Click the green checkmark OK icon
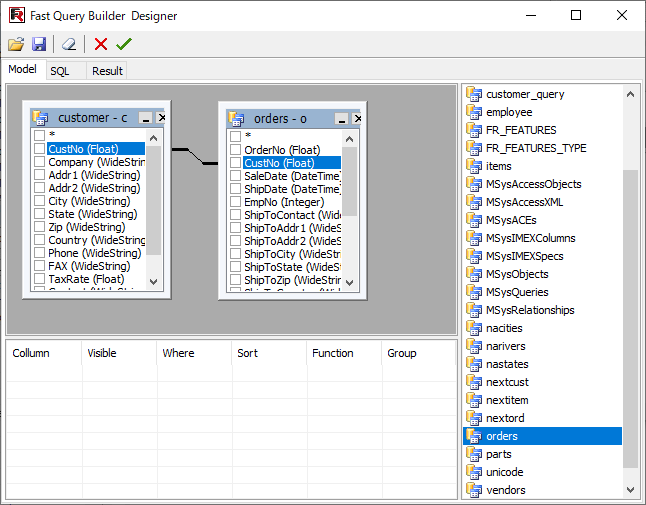Image resolution: width=646 pixels, height=505 pixels. (x=124, y=44)
